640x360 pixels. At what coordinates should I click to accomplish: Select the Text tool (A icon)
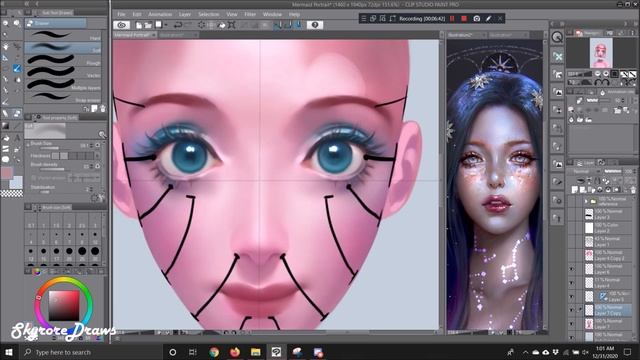point(17,138)
